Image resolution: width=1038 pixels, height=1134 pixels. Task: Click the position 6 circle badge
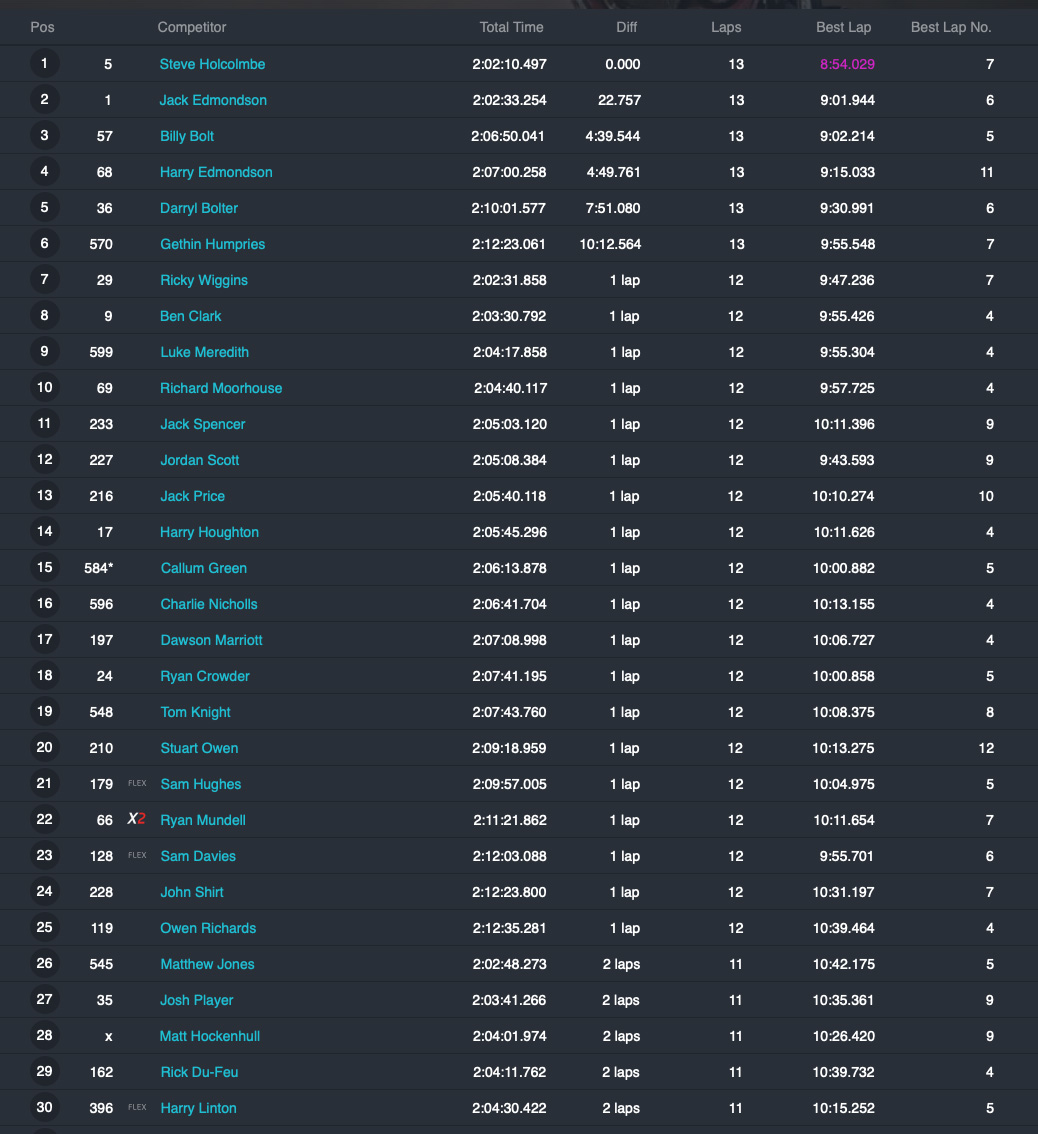(44, 244)
